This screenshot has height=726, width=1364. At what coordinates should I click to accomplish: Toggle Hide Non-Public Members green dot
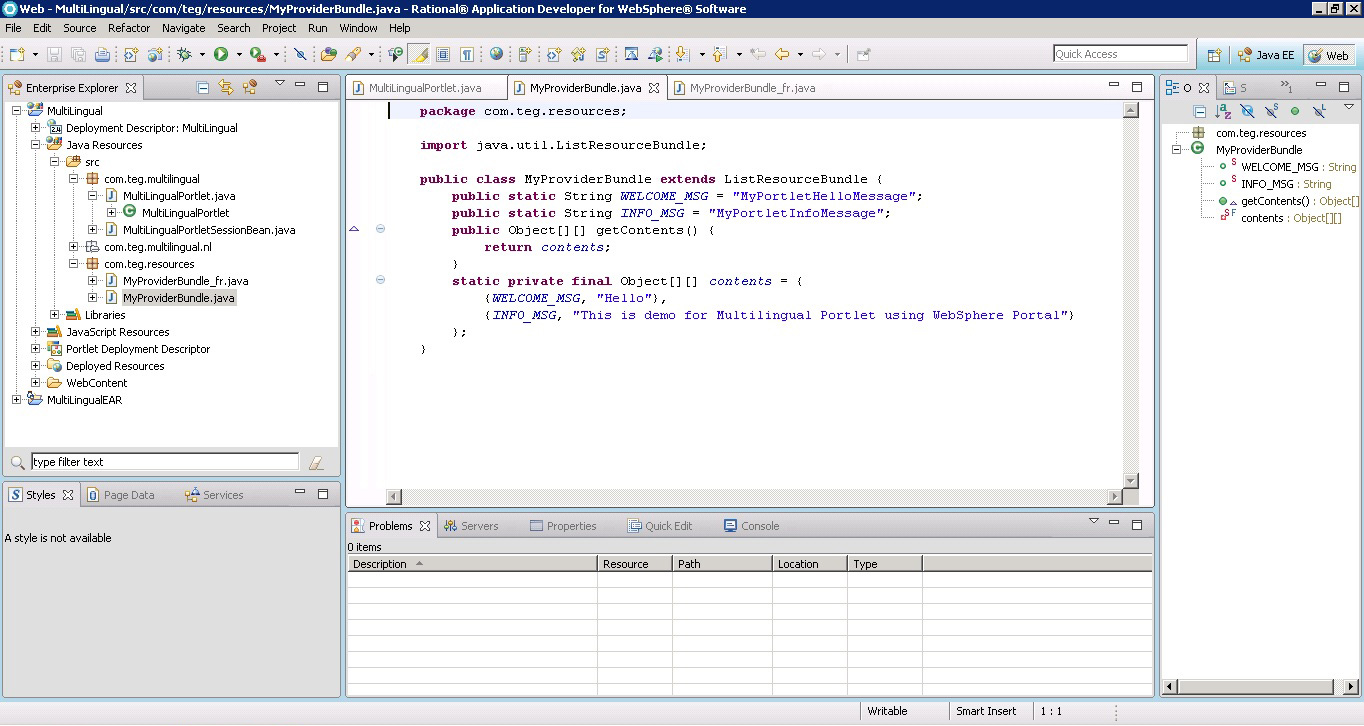pyautogui.click(x=1295, y=111)
